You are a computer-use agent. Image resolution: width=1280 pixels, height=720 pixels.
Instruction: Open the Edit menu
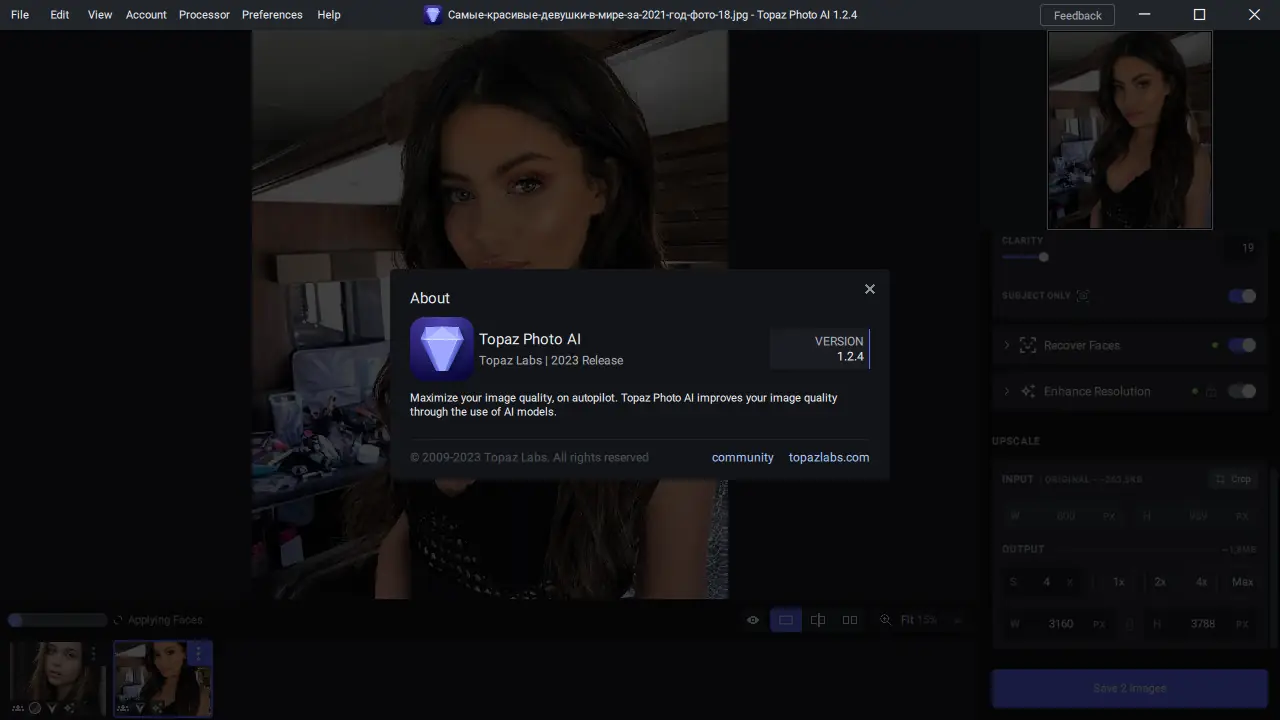pyautogui.click(x=60, y=15)
